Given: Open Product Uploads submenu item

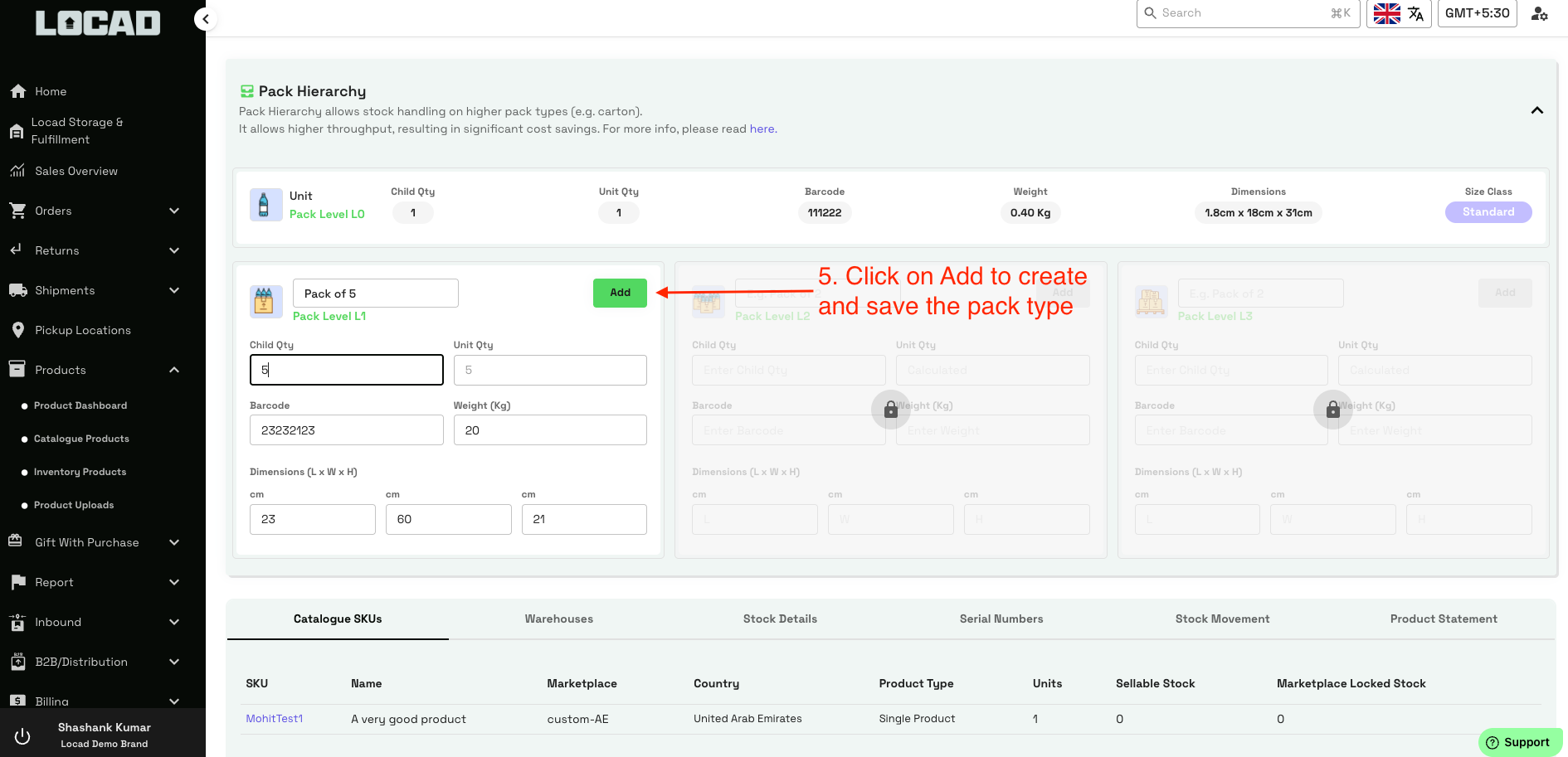Looking at the screenshot, I should pos(74,505).
